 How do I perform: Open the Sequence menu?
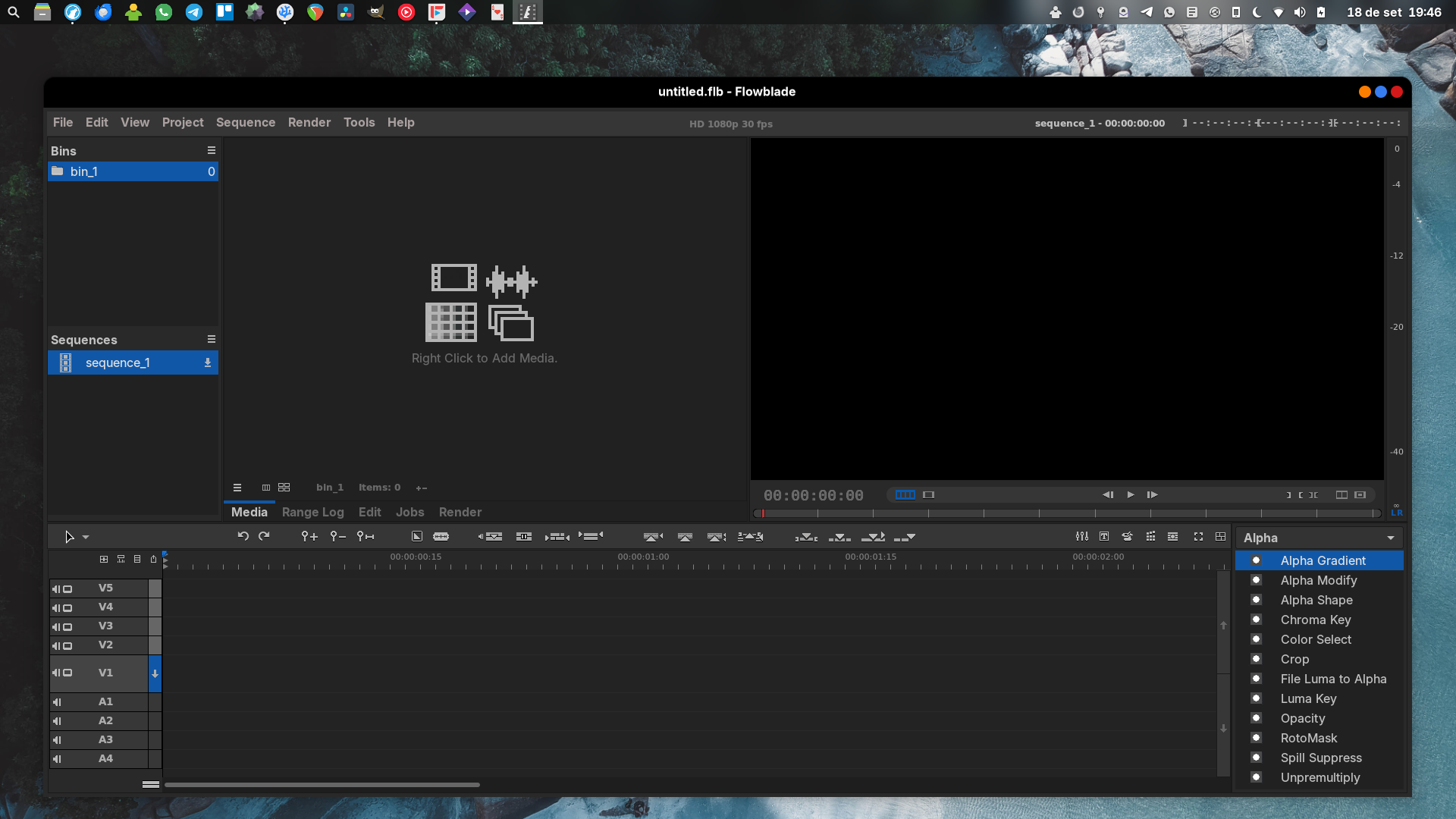(245, 122)
